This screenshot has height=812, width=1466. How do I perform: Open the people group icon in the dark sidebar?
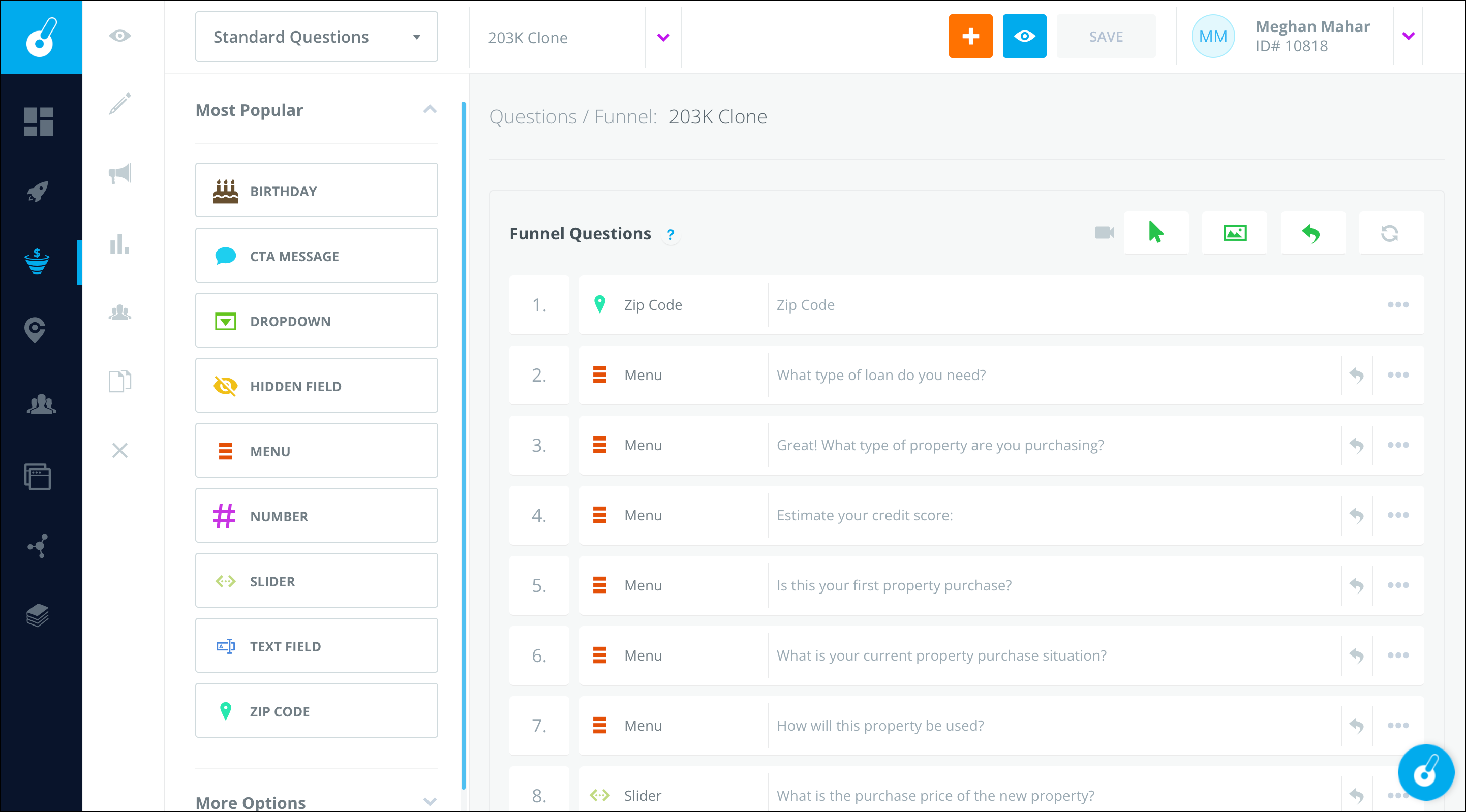point(41,404)
